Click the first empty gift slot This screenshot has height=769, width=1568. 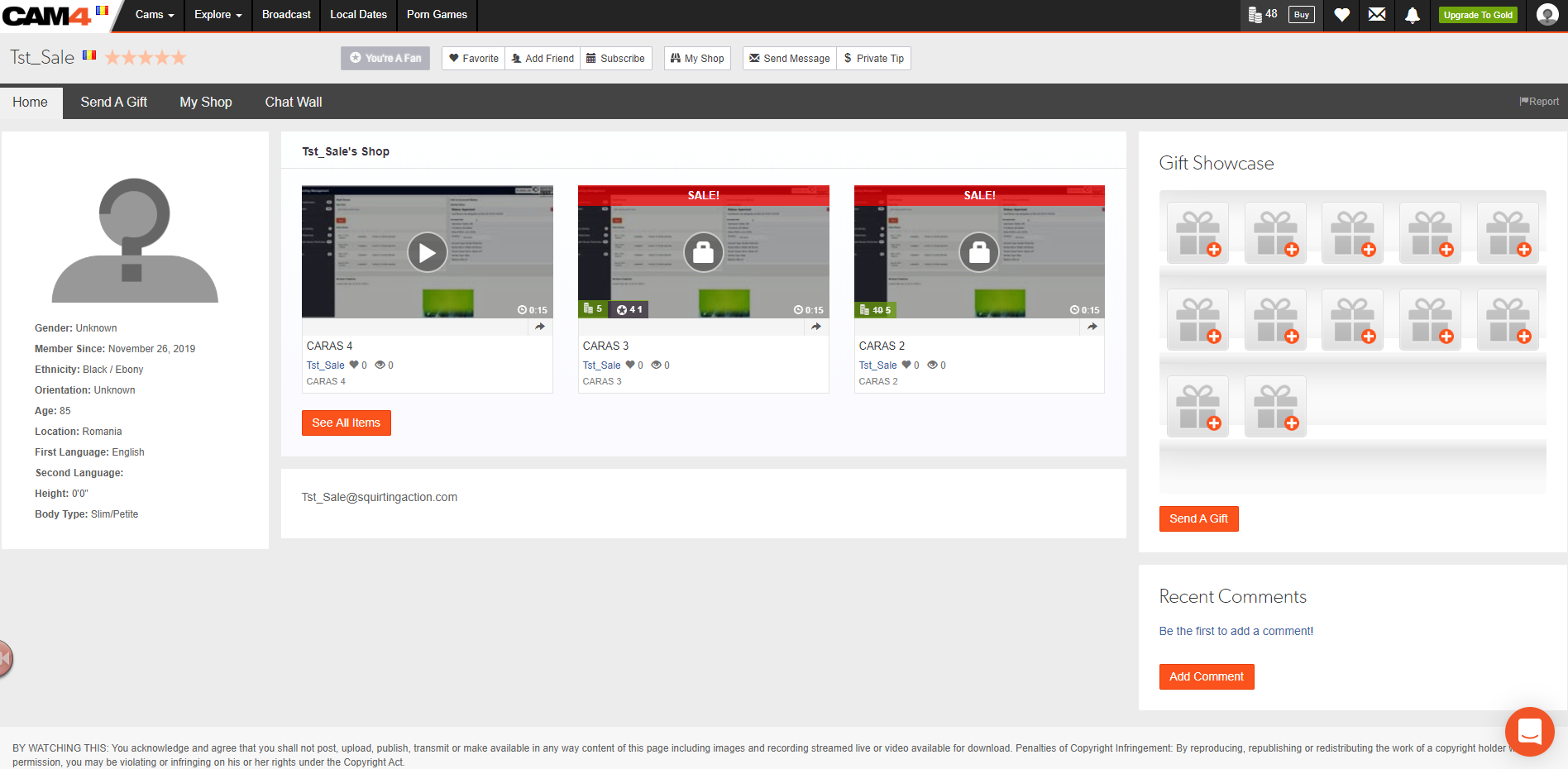click(x=1198, y=233)
